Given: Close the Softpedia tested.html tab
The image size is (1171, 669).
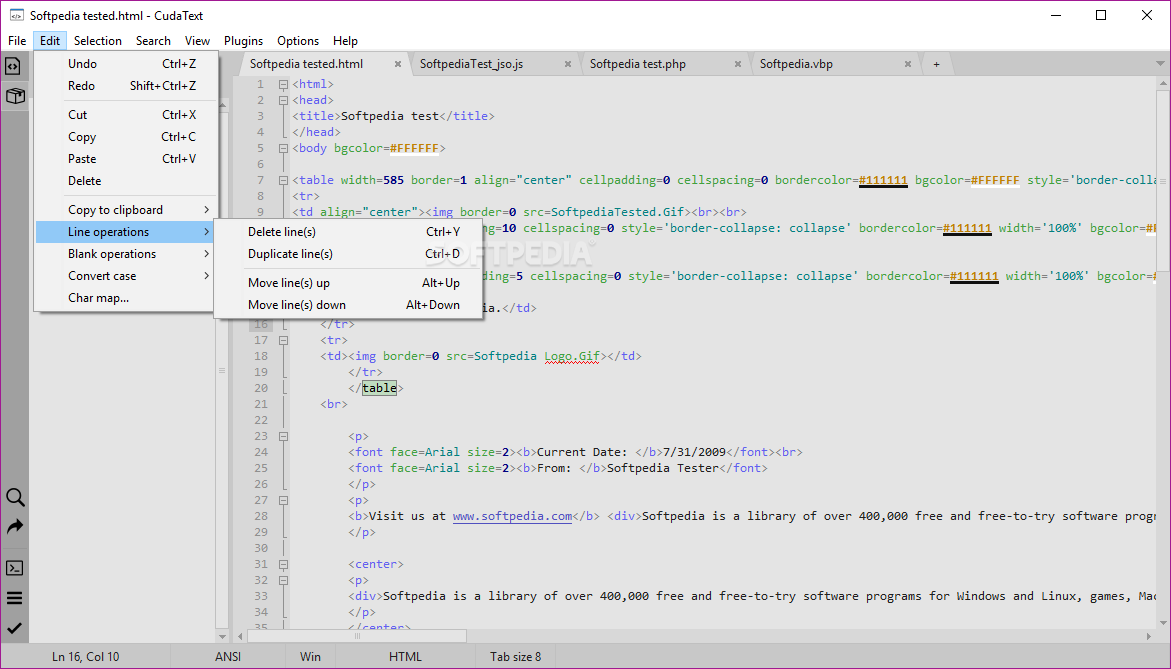Looking at the screenshot, I should point(398,64).
